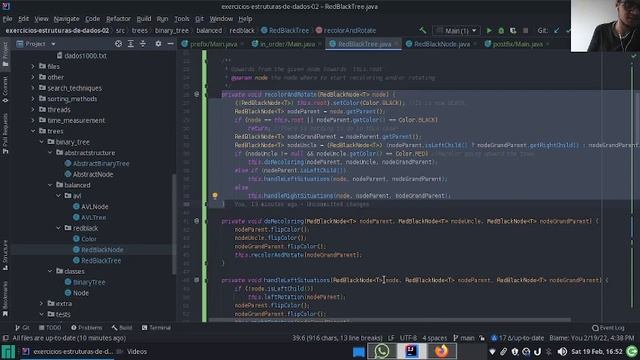The height and width of the screenshot is (360, 640).
Task: Collapse the classes folder
Action: click(x=50, y=271)
